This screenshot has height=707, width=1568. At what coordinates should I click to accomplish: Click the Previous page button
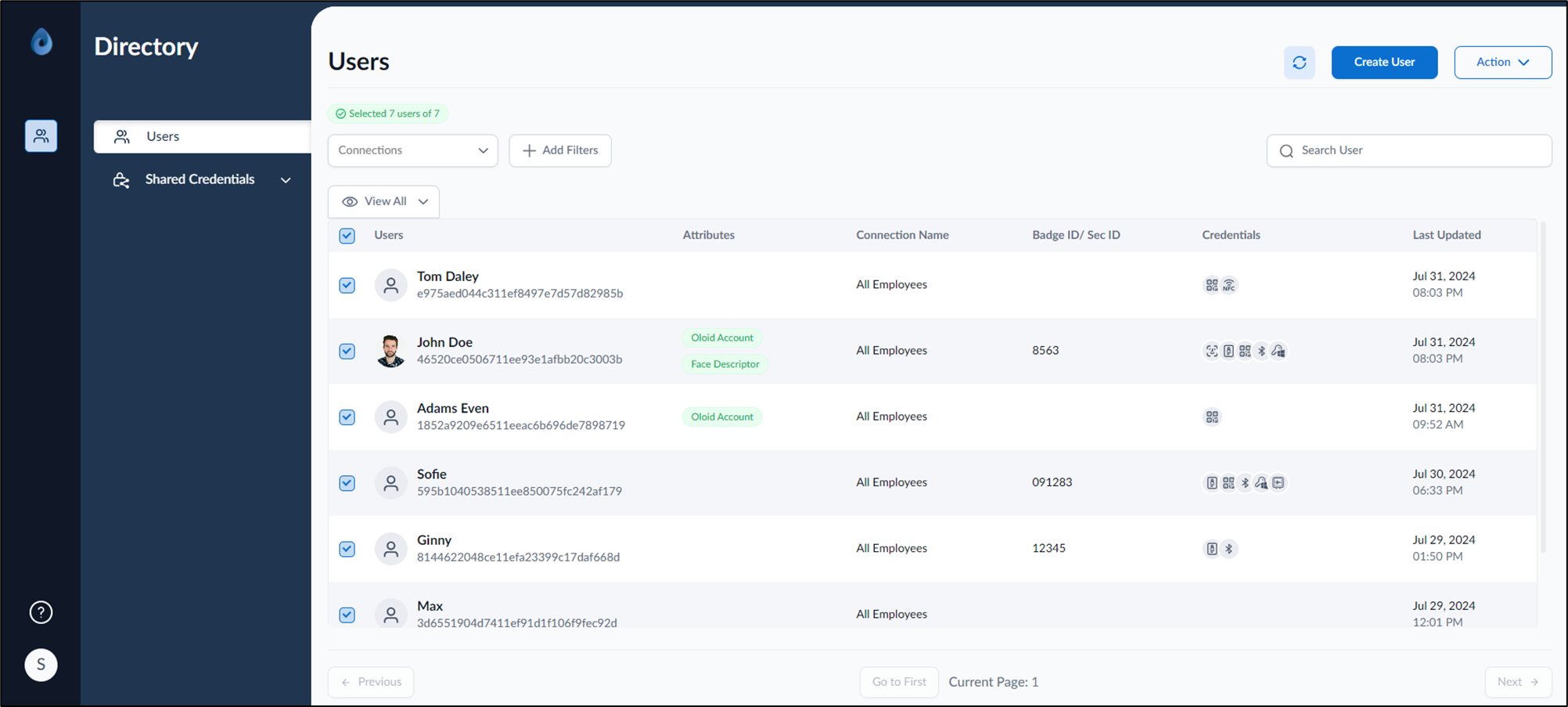click(371, 682)
